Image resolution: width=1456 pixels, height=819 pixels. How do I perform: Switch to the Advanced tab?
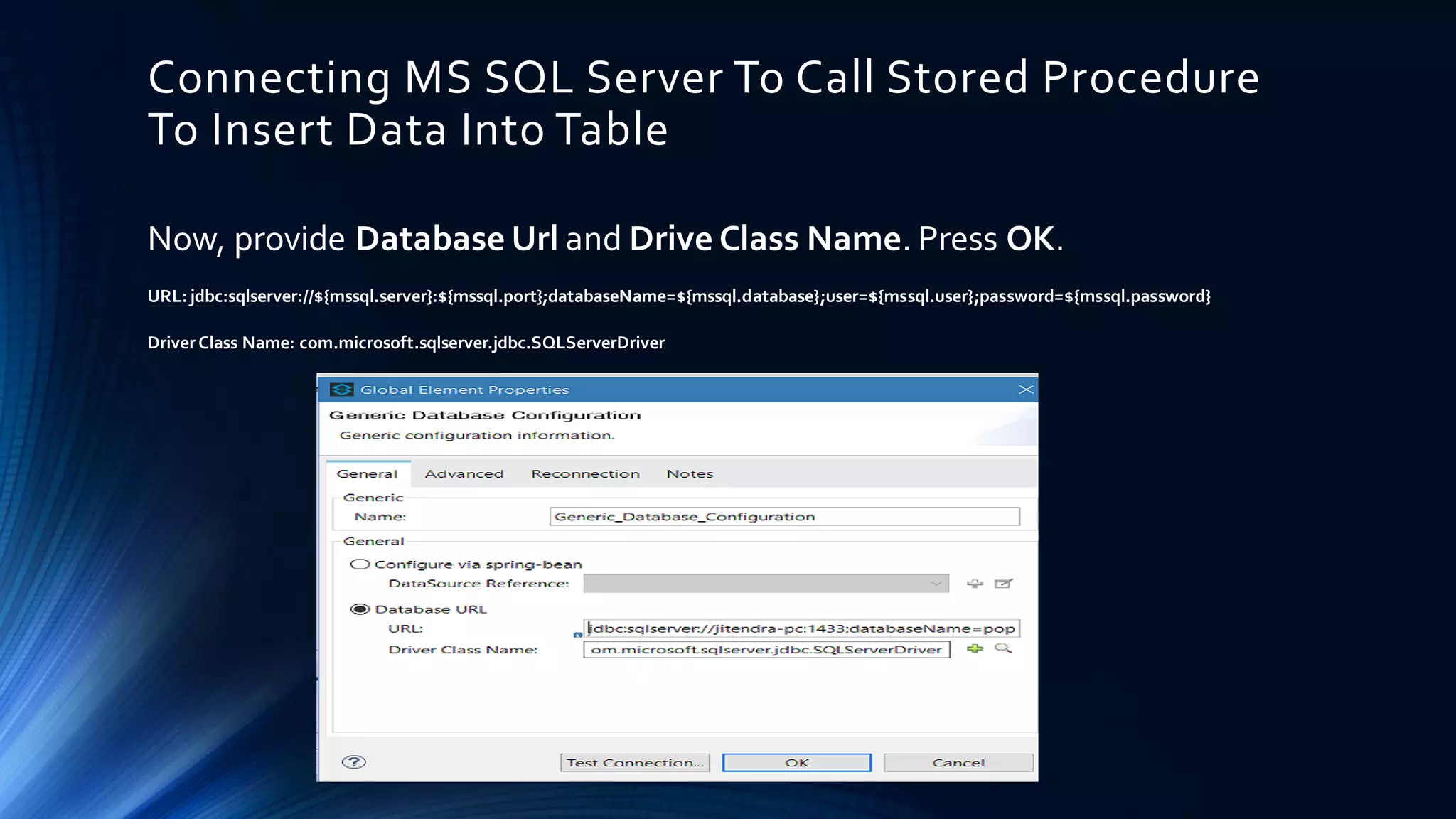tap(464, 473)
